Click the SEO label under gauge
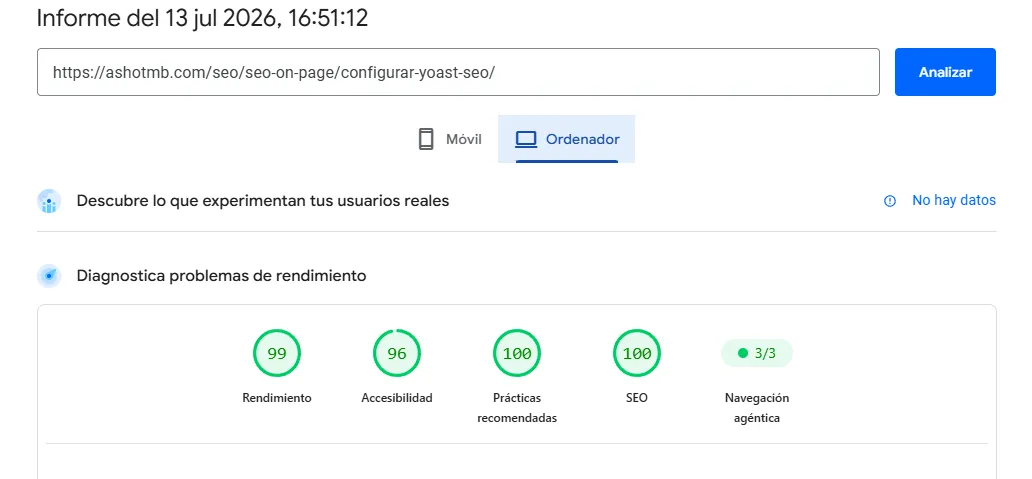The height and width of the screenshot is (479, 1032). [636, 398]
